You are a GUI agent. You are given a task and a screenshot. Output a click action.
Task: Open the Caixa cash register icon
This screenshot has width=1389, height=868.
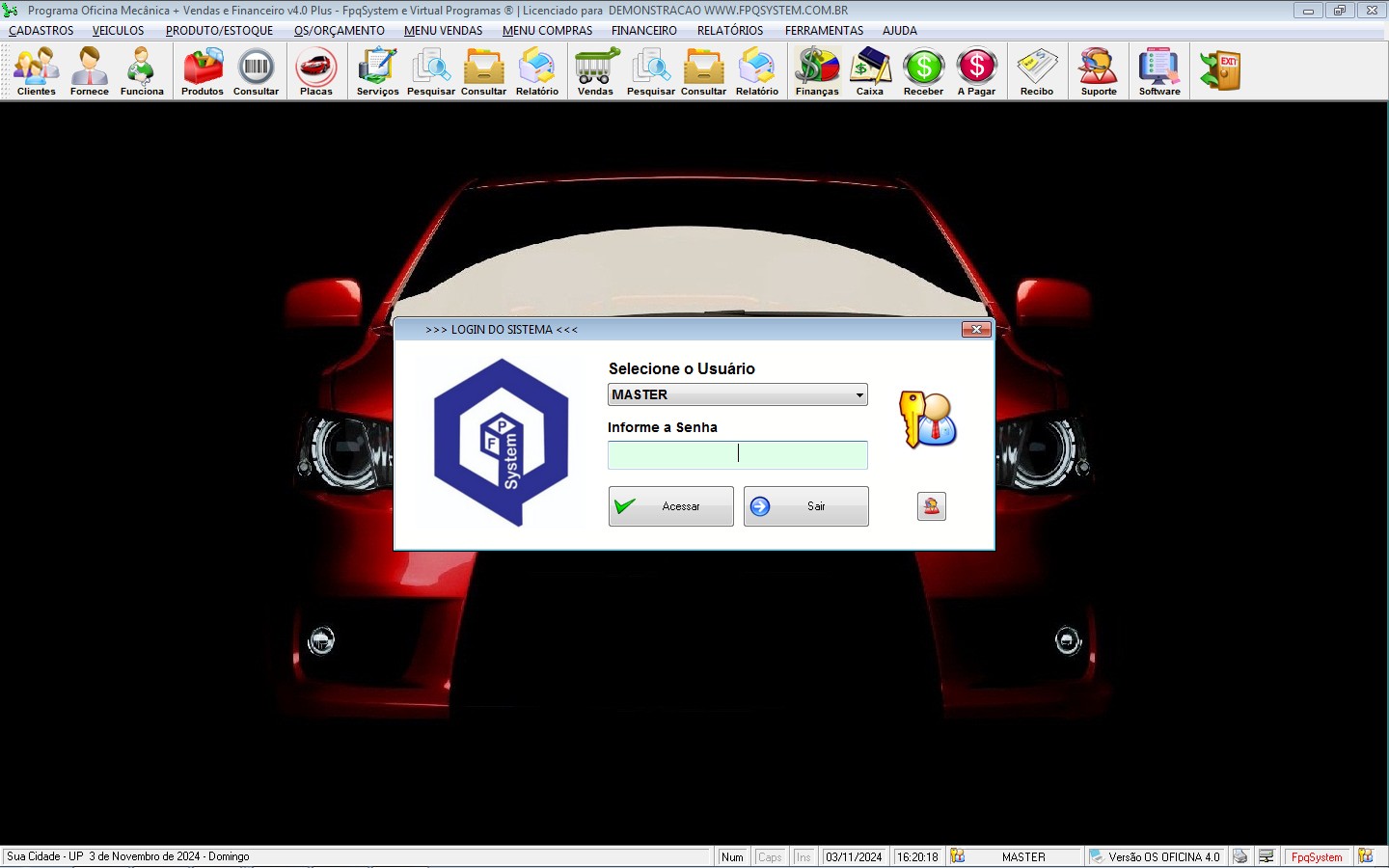click(870, 71)
